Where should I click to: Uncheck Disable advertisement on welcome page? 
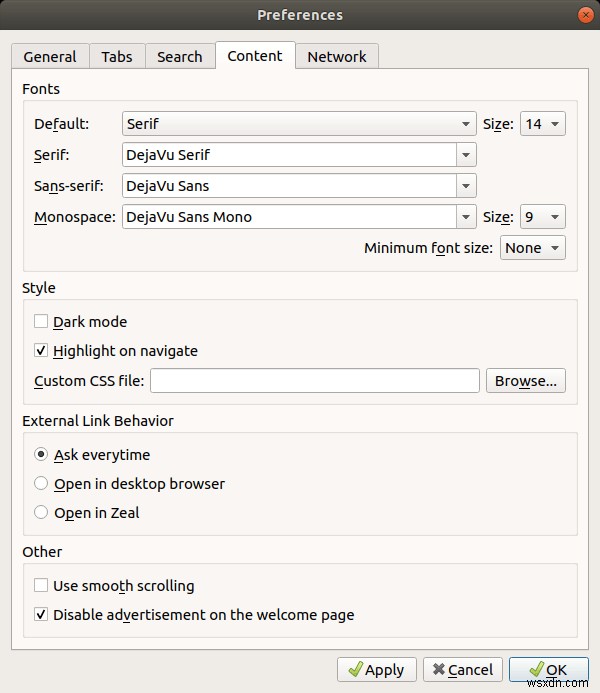(x=41, y=615)
